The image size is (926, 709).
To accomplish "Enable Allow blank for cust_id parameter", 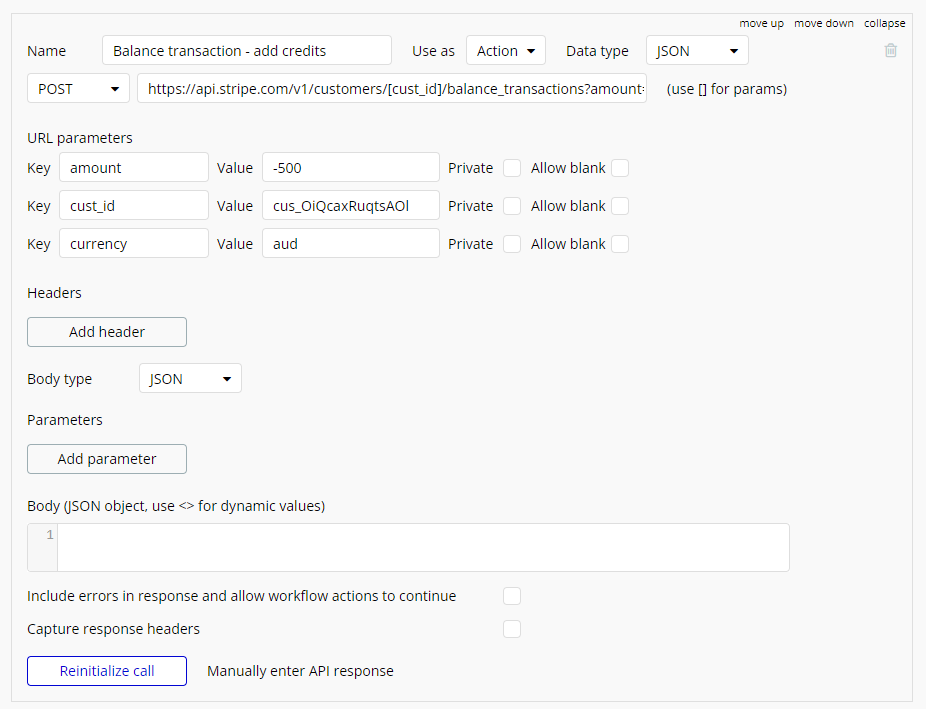I will click(620, 206).
